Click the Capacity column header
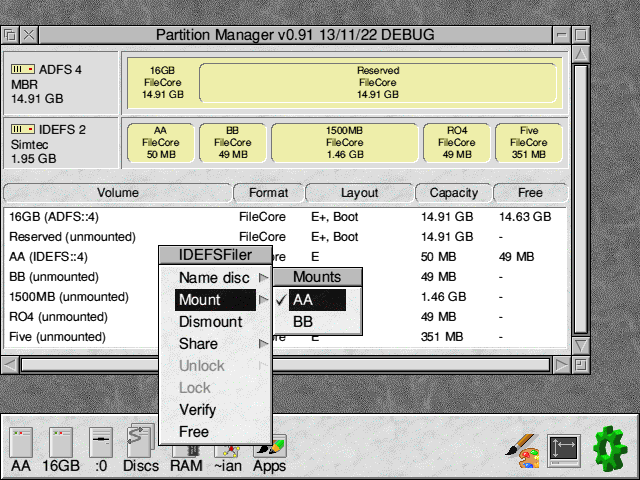The image size is (640, 480). [x=453, y=193]
